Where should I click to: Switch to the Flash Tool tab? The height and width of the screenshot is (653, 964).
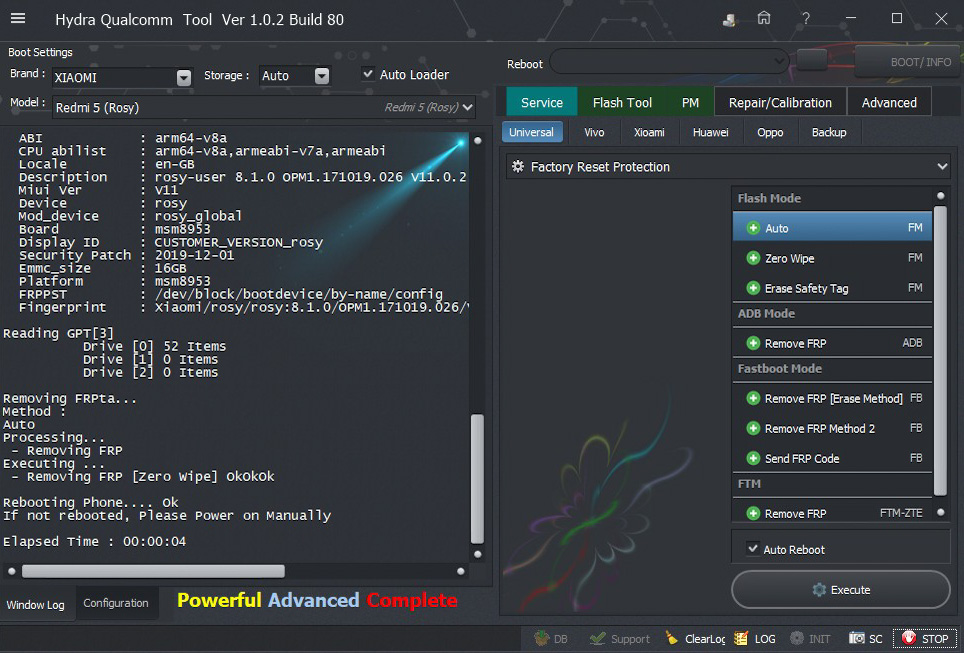(622, 102)
